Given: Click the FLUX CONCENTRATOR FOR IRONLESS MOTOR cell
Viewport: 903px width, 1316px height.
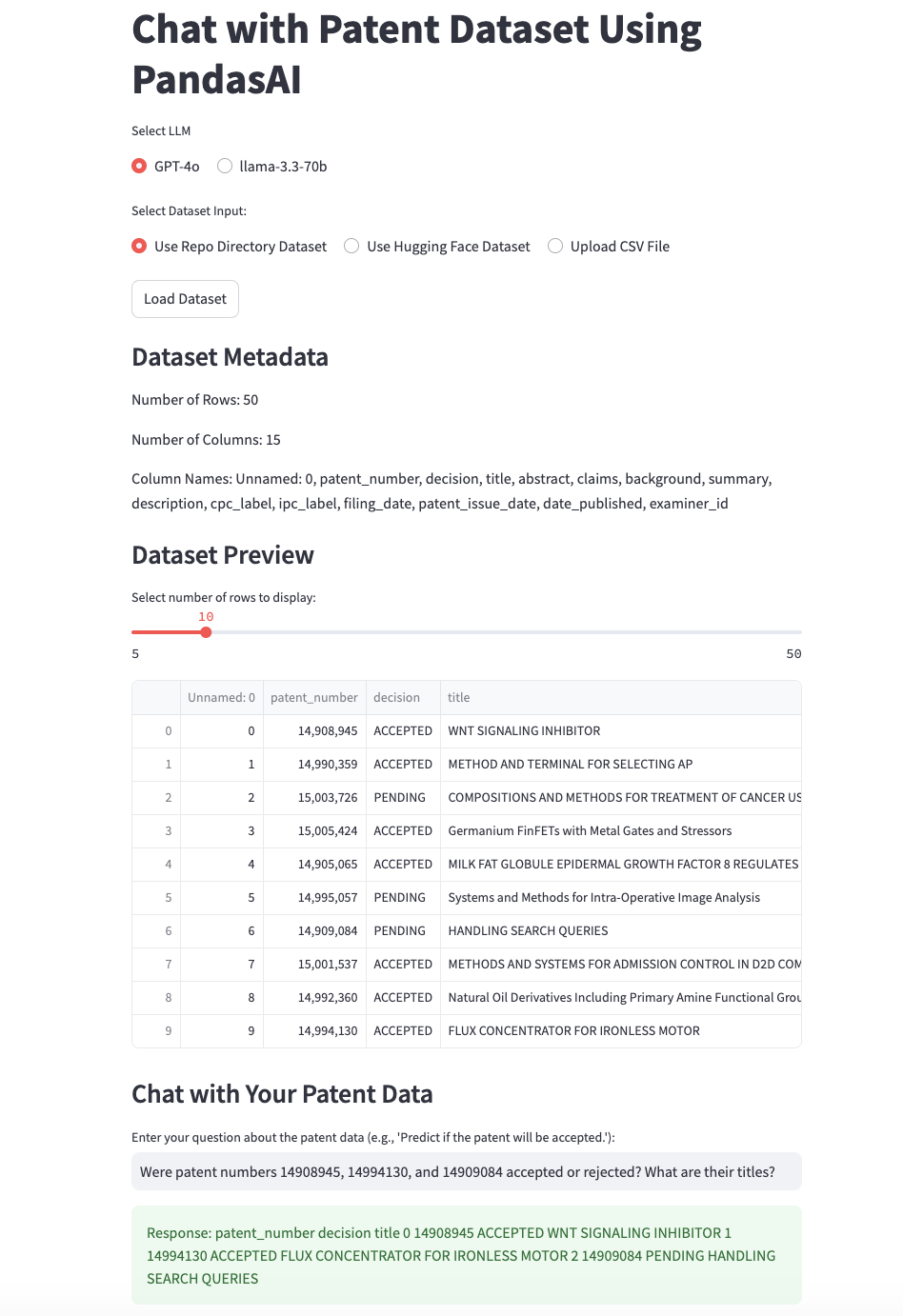Looking at the screenshot, I should [x=573, y=1031].
